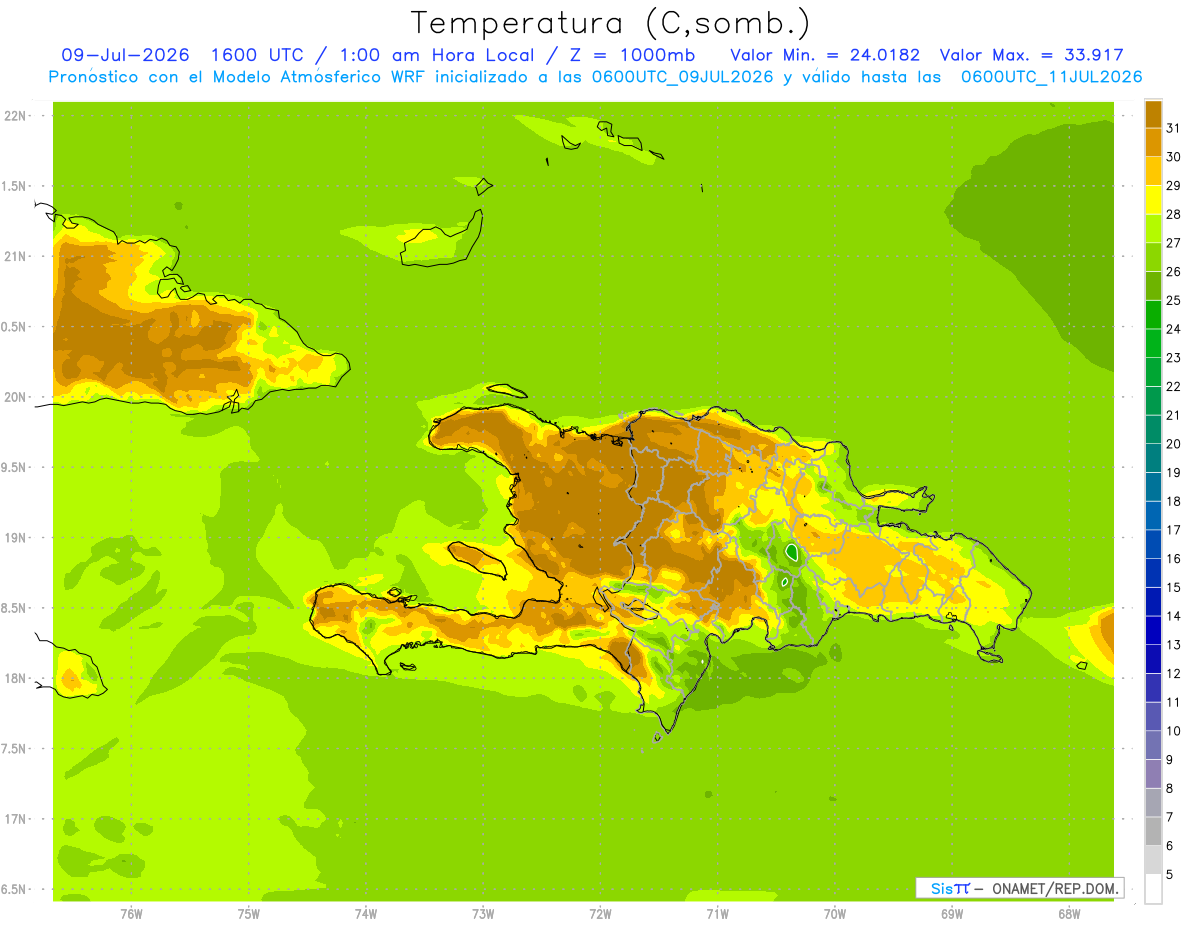
Task: Click the larger white-outlined cool spot on Hispaniola
Action: (792, 551)
